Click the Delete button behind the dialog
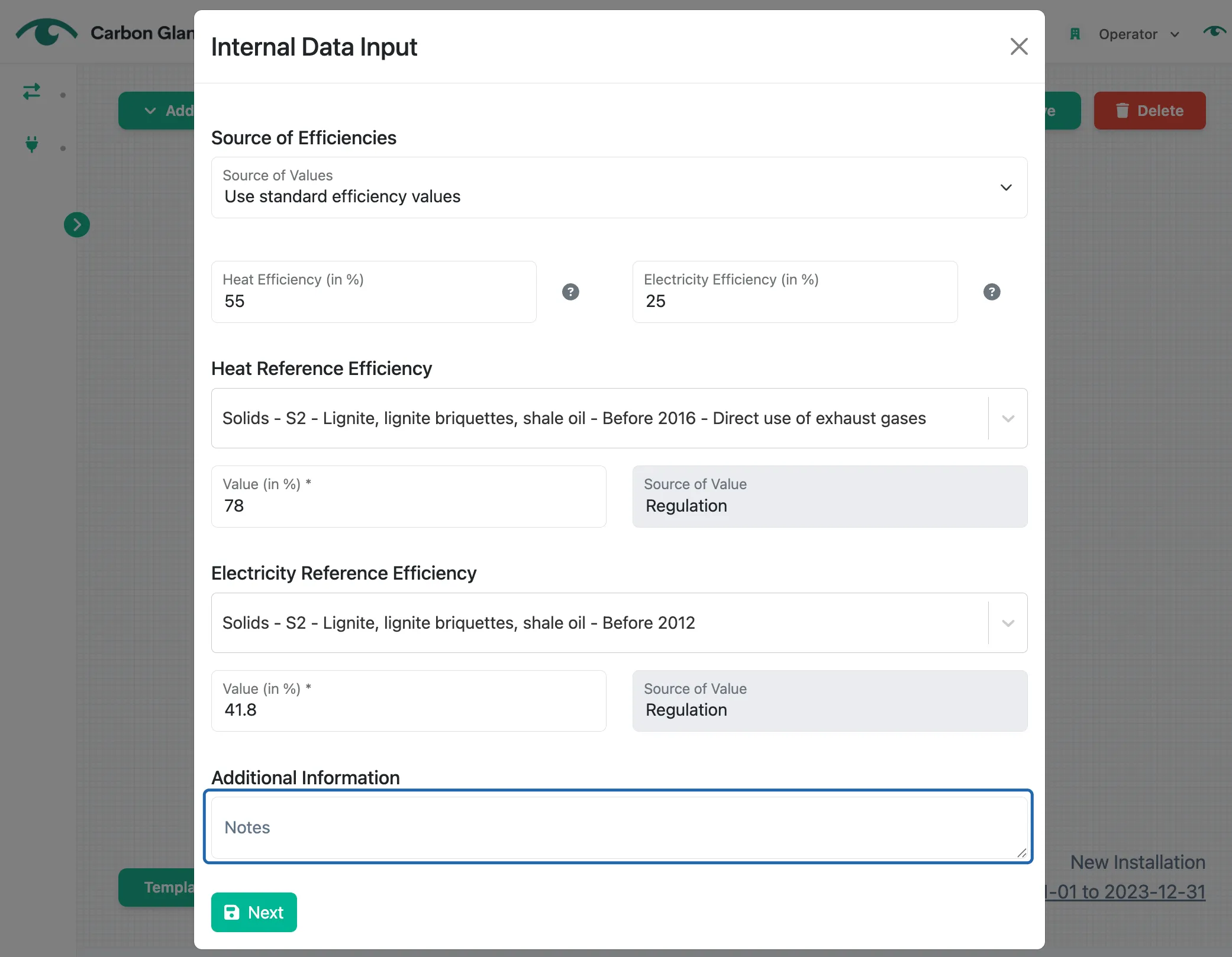Image resolution: width=1232 pixels, height=957 pixels. pyautogui.click(x=1149, y=111)
